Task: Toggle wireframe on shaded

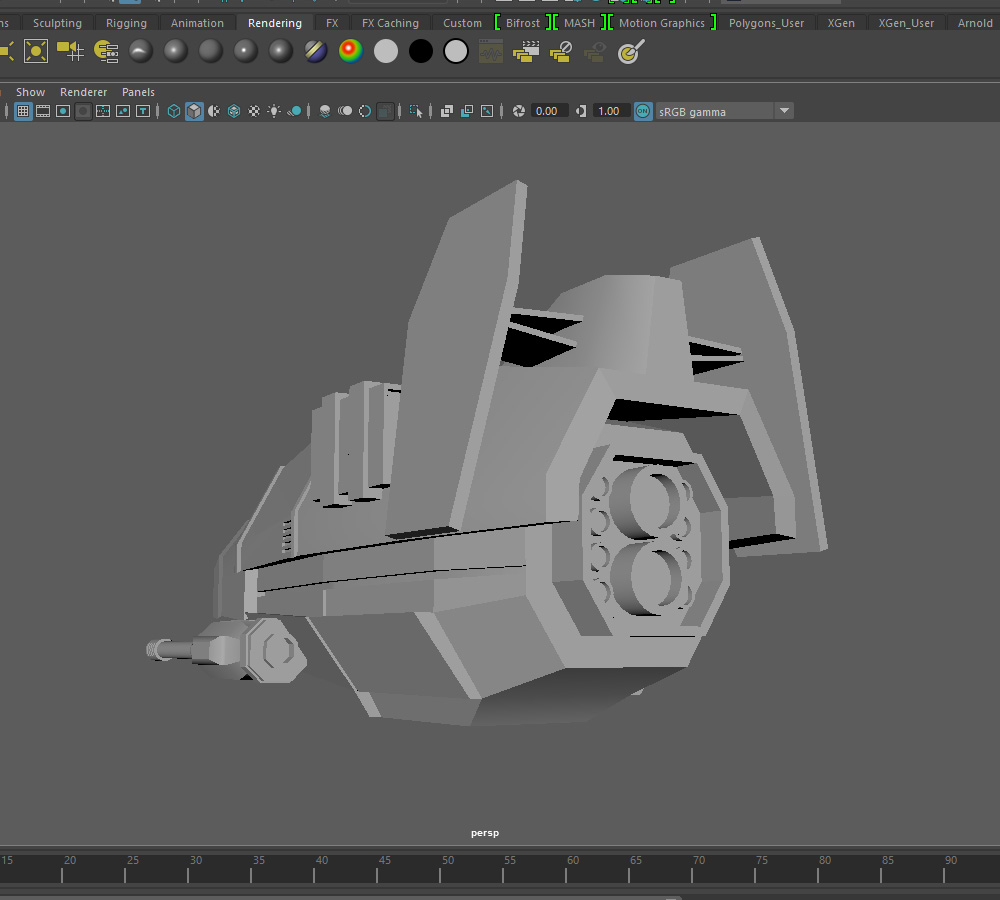Action: click(234, 112)
